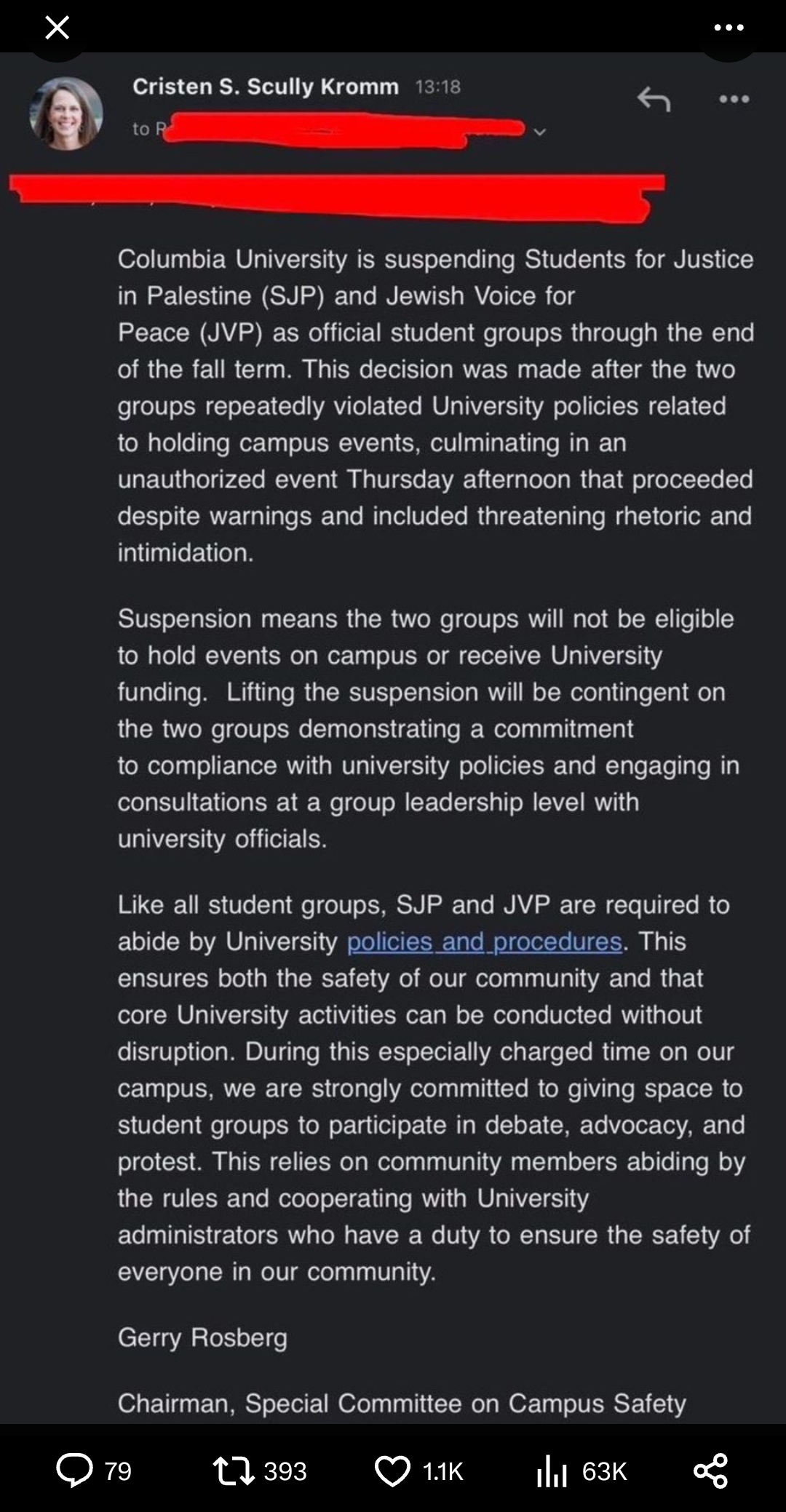Select the sender name Cristen S. Scully Kromm

coord(266,87)
